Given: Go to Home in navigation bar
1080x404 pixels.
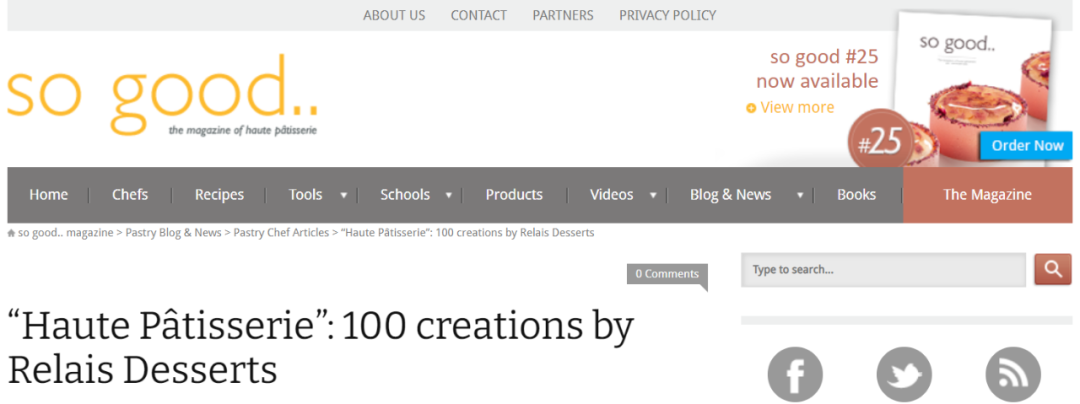Looking at the screenshot, I should click(x=48, y=195).
